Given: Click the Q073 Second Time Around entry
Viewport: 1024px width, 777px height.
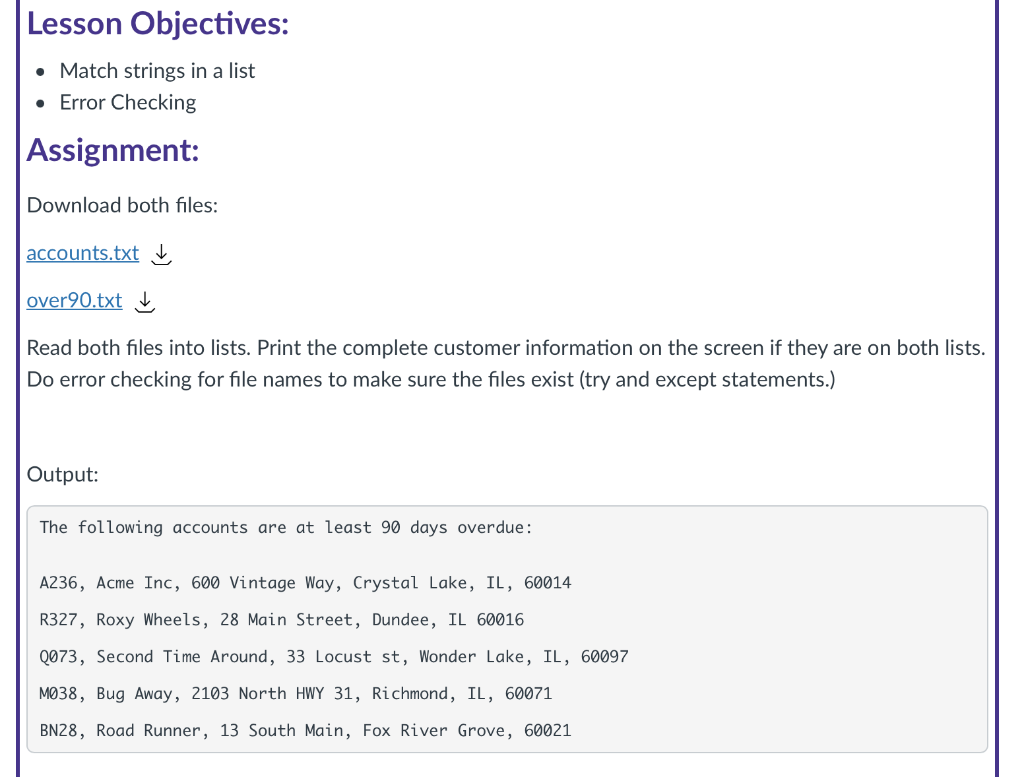Looking at the screenshot, I should coord(333,656).
